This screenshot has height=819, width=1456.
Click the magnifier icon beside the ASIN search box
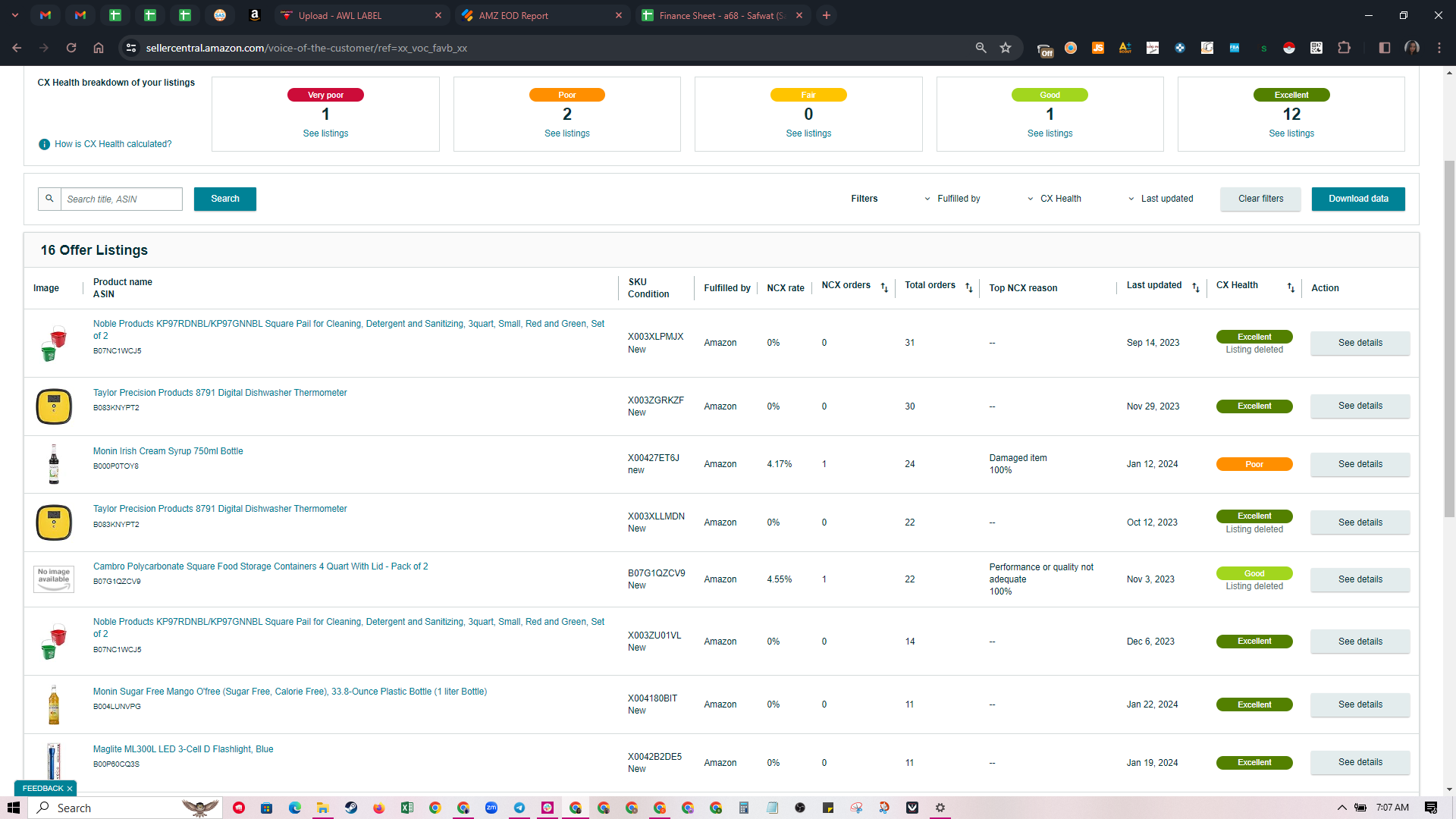pyautogui.click(x=49, y=199)
